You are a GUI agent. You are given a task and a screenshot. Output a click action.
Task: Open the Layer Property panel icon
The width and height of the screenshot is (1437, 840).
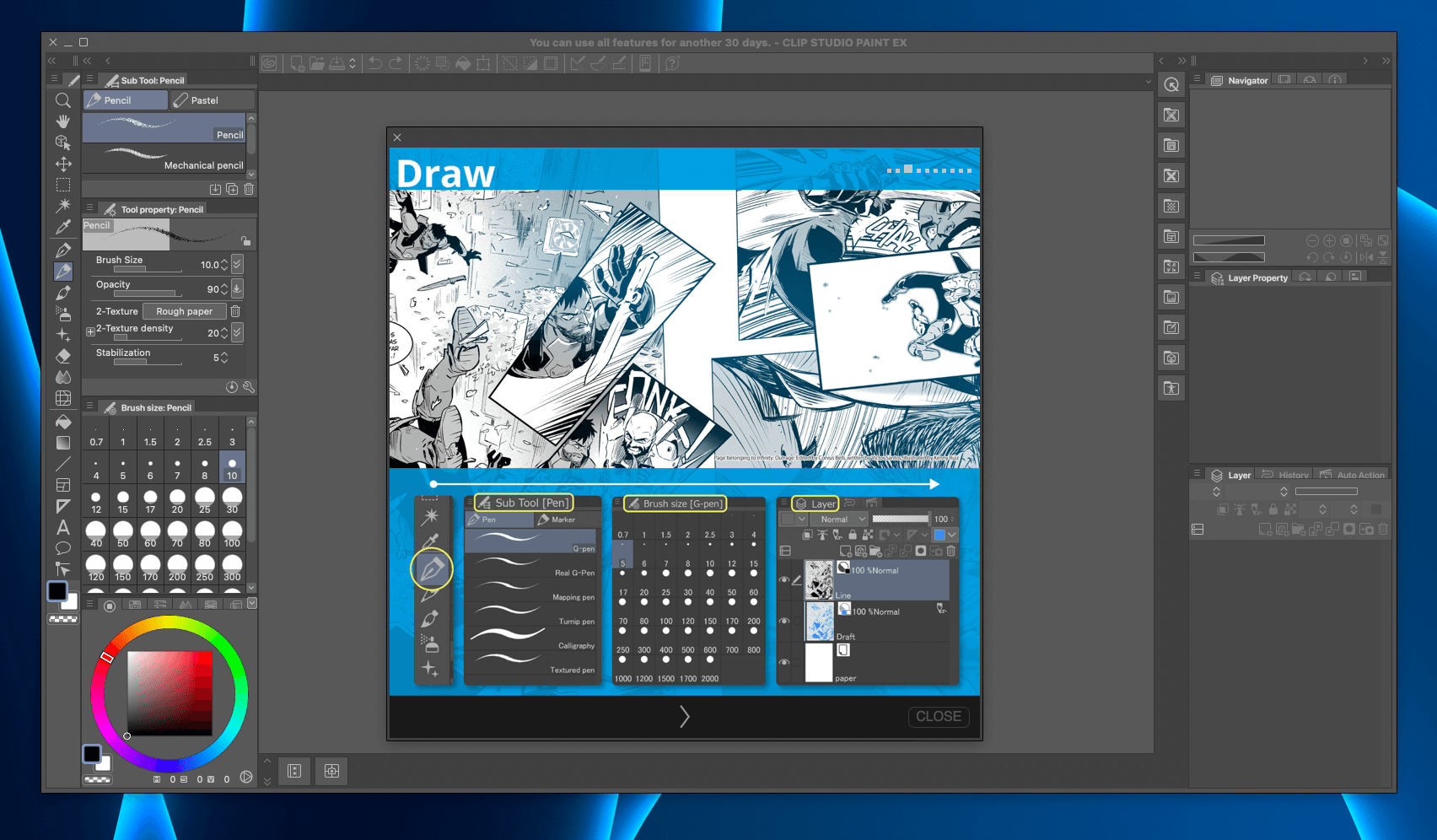1216,277
